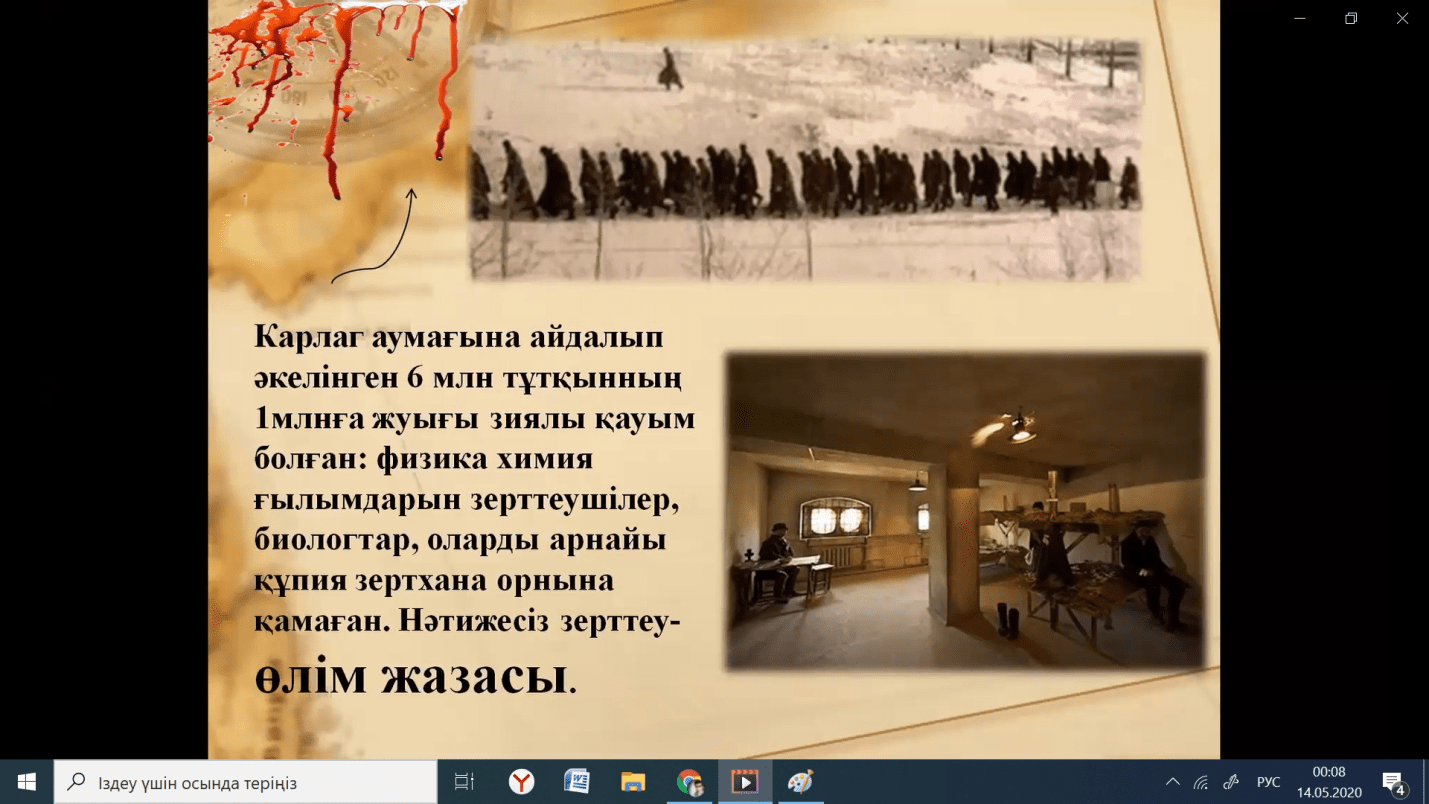Open the Paint app from taskbar
Image resolution: width=1429 pixels, height=804 pixels.
[801, 782]
